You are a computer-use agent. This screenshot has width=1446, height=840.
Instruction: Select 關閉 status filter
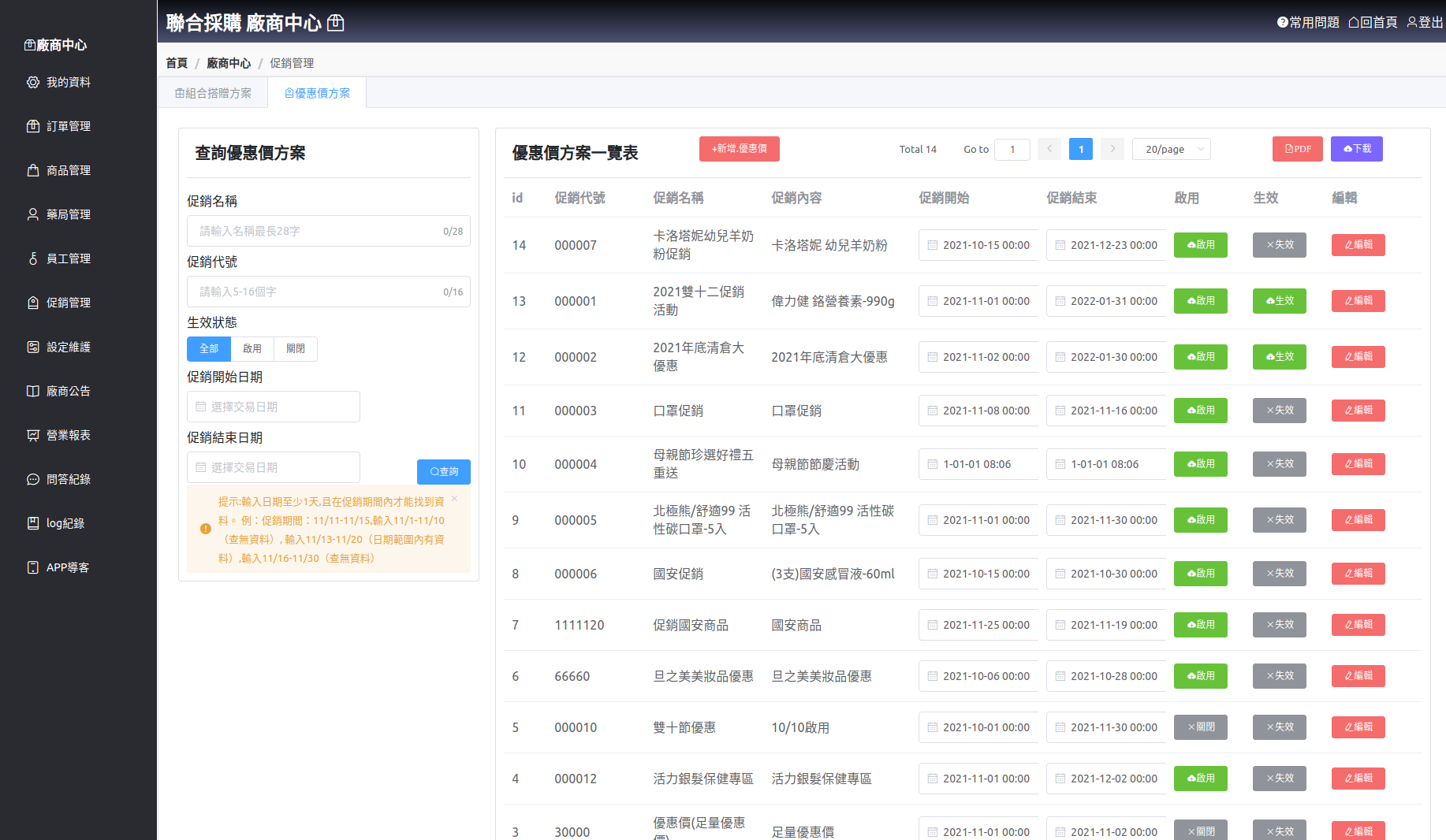[x=296, y=348]
